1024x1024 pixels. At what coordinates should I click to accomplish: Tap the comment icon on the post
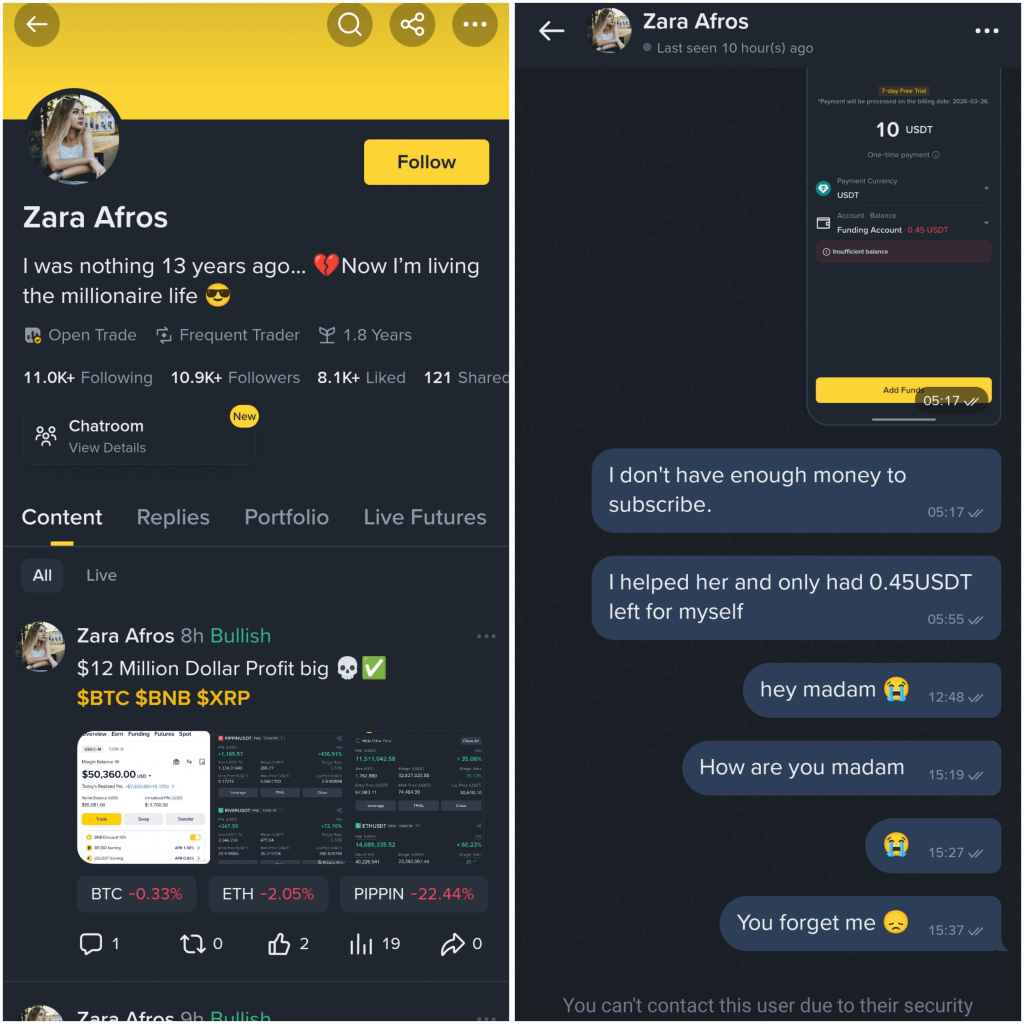[x=91, y=944]
